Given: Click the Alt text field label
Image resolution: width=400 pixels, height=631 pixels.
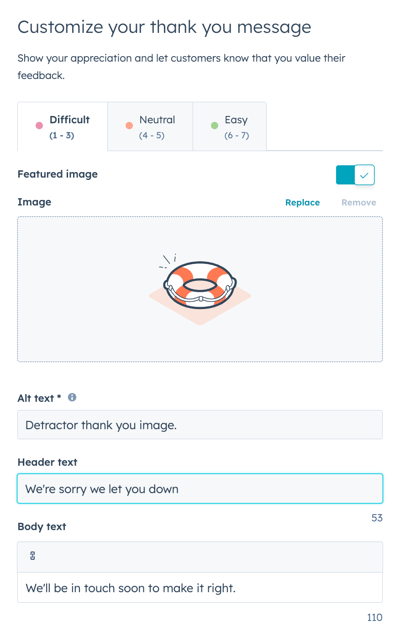Looking at the screenshot, I should [36, 398].
